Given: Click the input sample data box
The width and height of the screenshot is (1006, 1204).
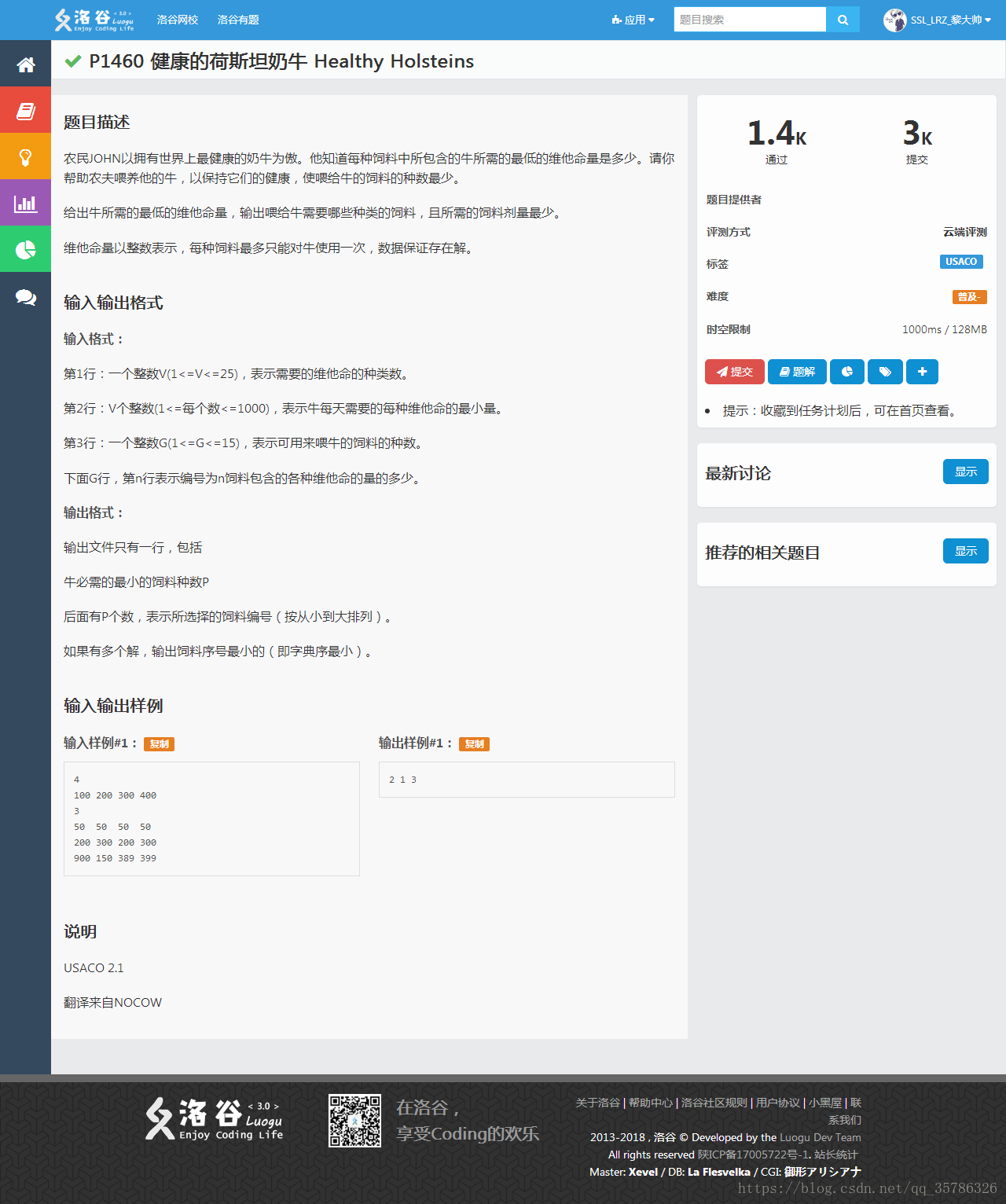Looking at the screenshot, I should pyautogui.click(x=211, y=819).
